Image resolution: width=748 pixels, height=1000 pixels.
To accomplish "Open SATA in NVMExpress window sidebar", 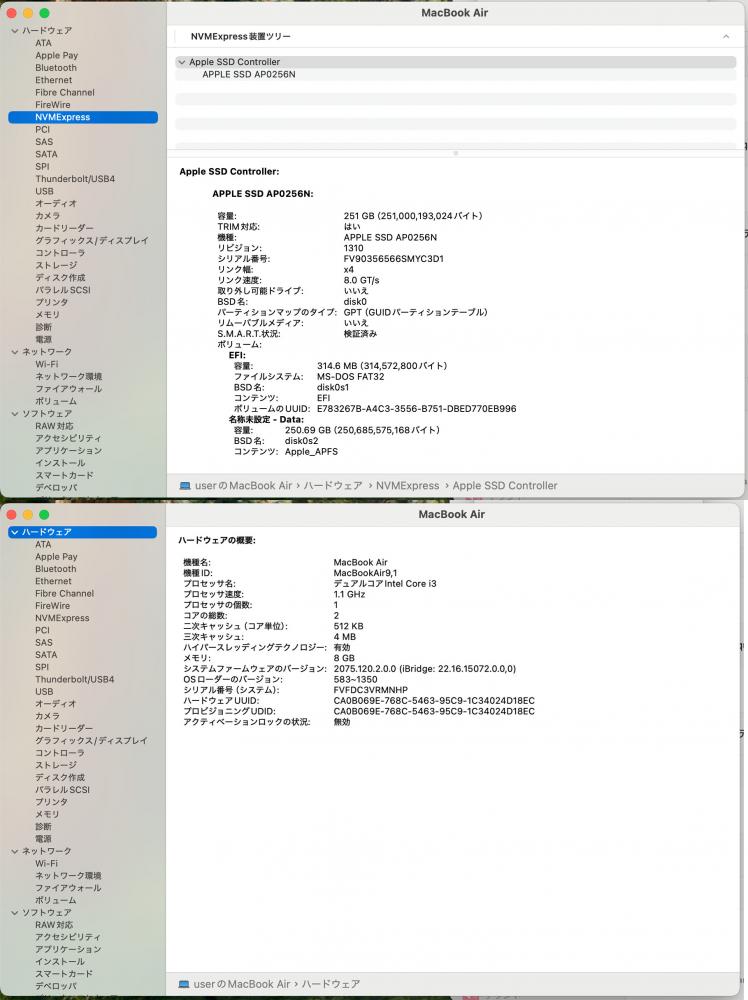I will pos(47,154).
